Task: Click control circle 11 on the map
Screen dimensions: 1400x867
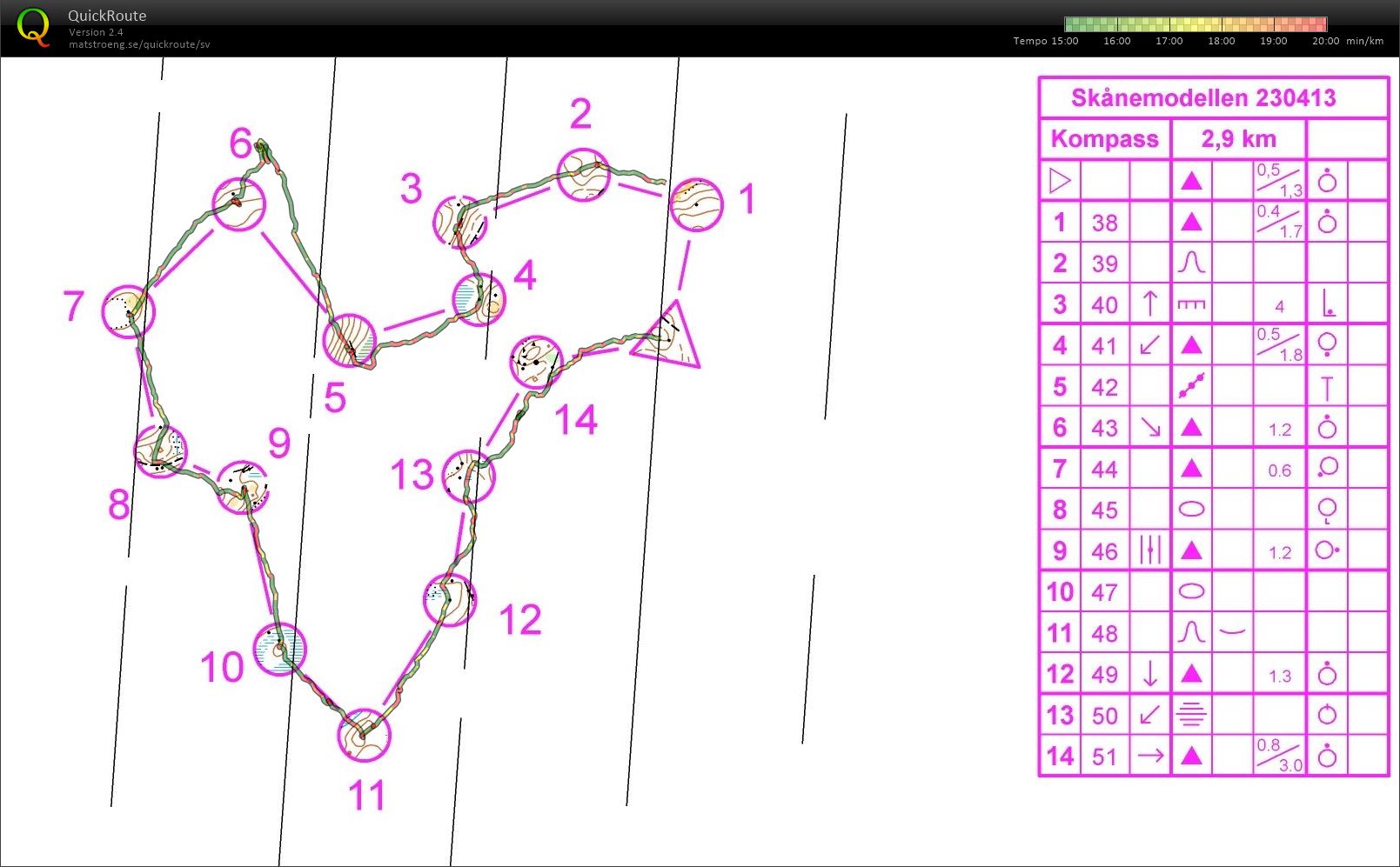Action: [364, 736]
